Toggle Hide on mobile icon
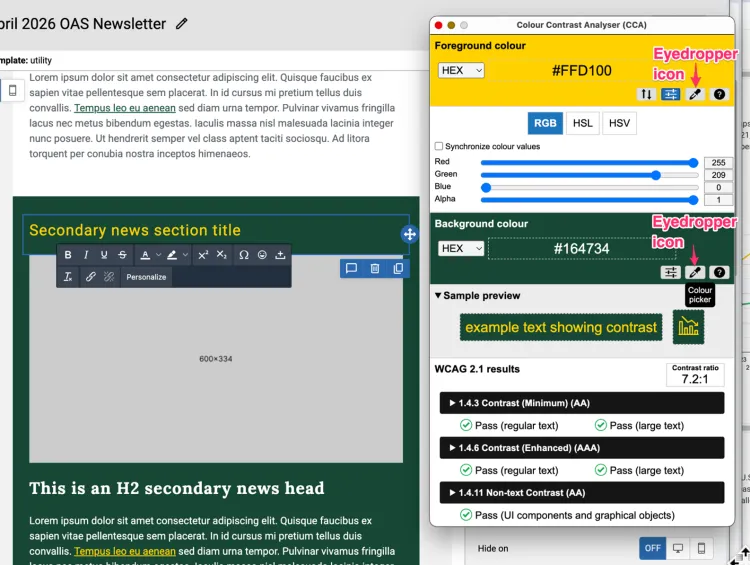This screenshot has height=565, width=750. pyautogui.click(x=701, y=548)
